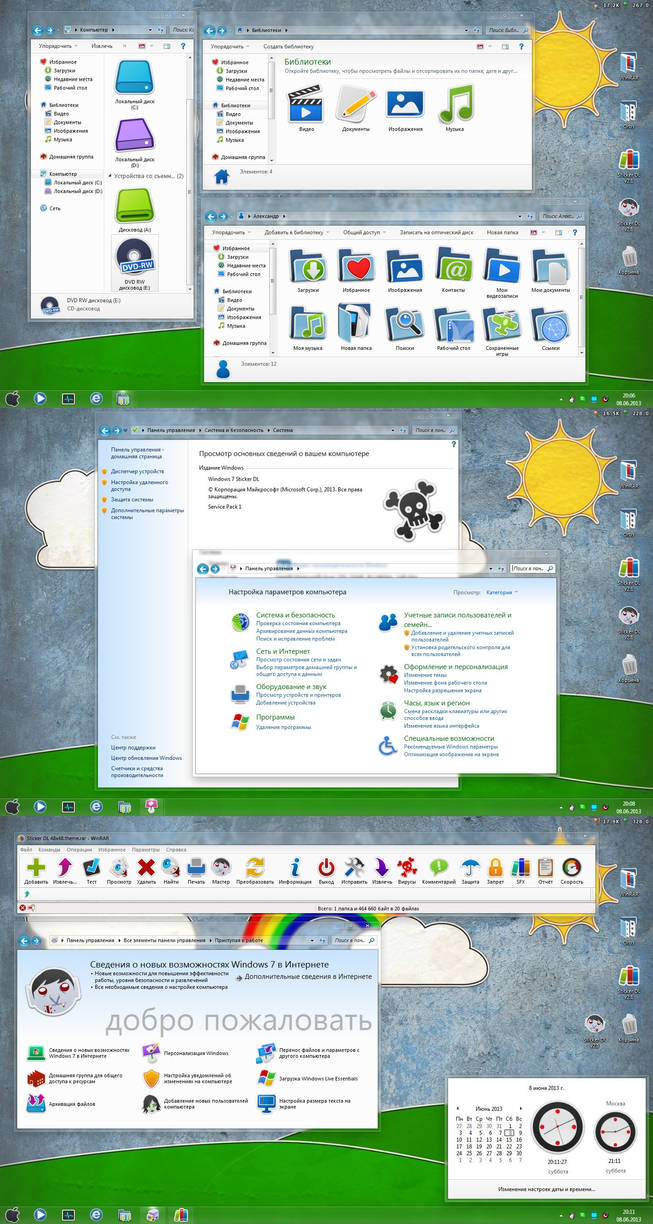This screenshot has width=653, height=1224.
Task: Select the SFX icon in WinRAR toolbar
Action: 520,867
